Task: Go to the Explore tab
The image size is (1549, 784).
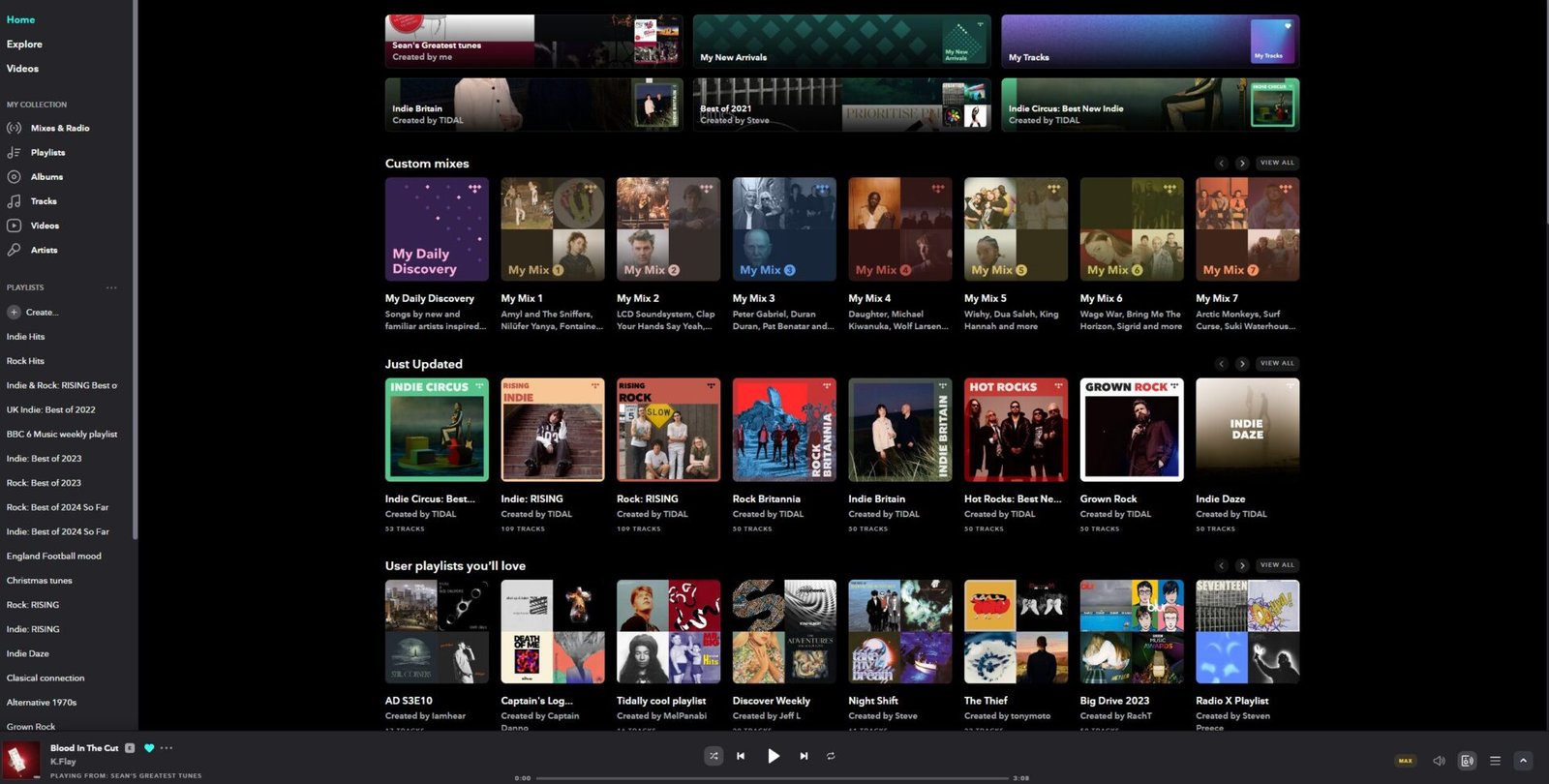Action: pyautogui.click(x=24, y=45)
